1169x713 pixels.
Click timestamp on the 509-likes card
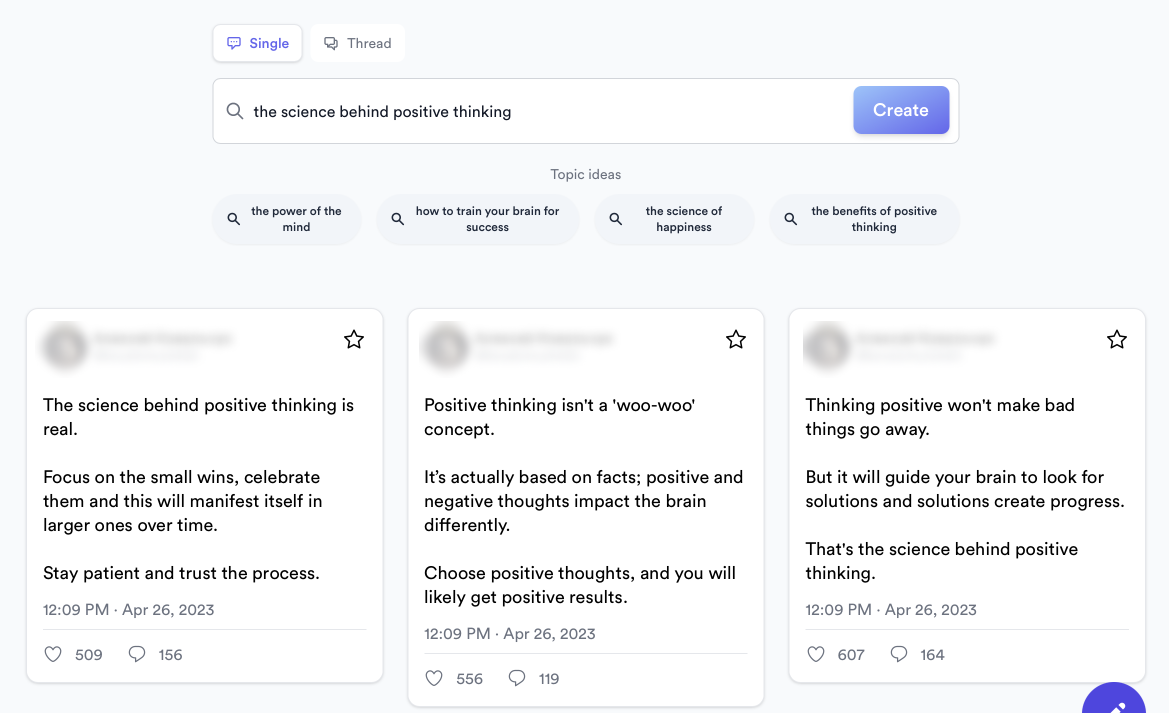click(x=128, y=609)
